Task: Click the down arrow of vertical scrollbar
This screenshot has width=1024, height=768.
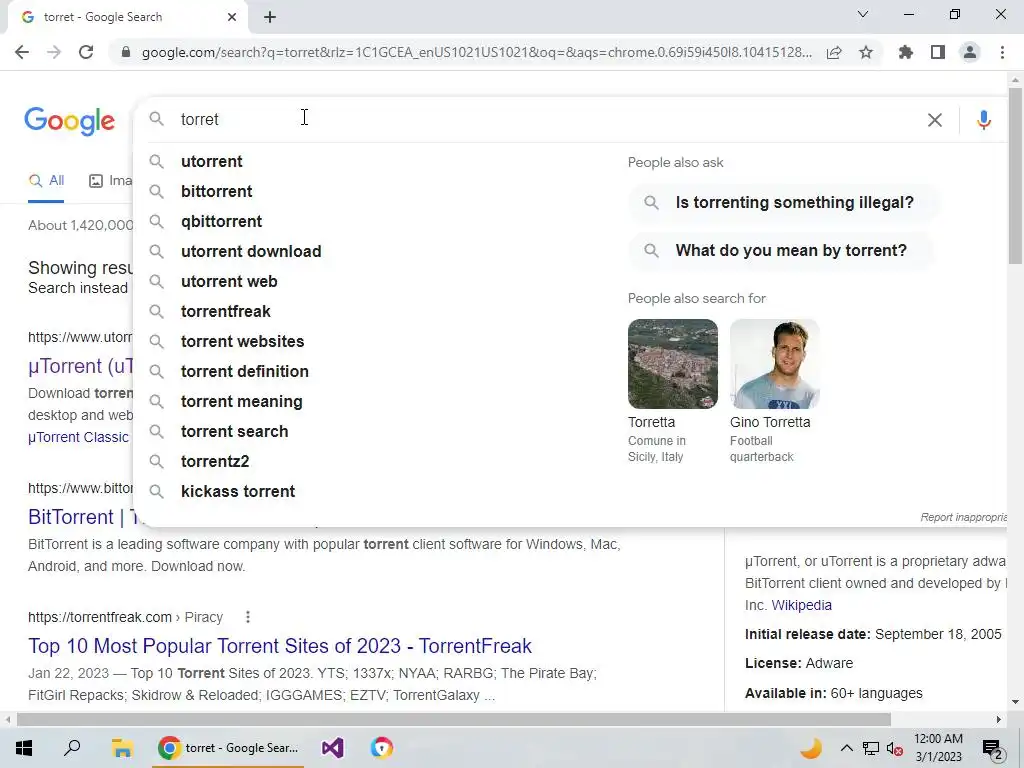Action: [1015, 703]
